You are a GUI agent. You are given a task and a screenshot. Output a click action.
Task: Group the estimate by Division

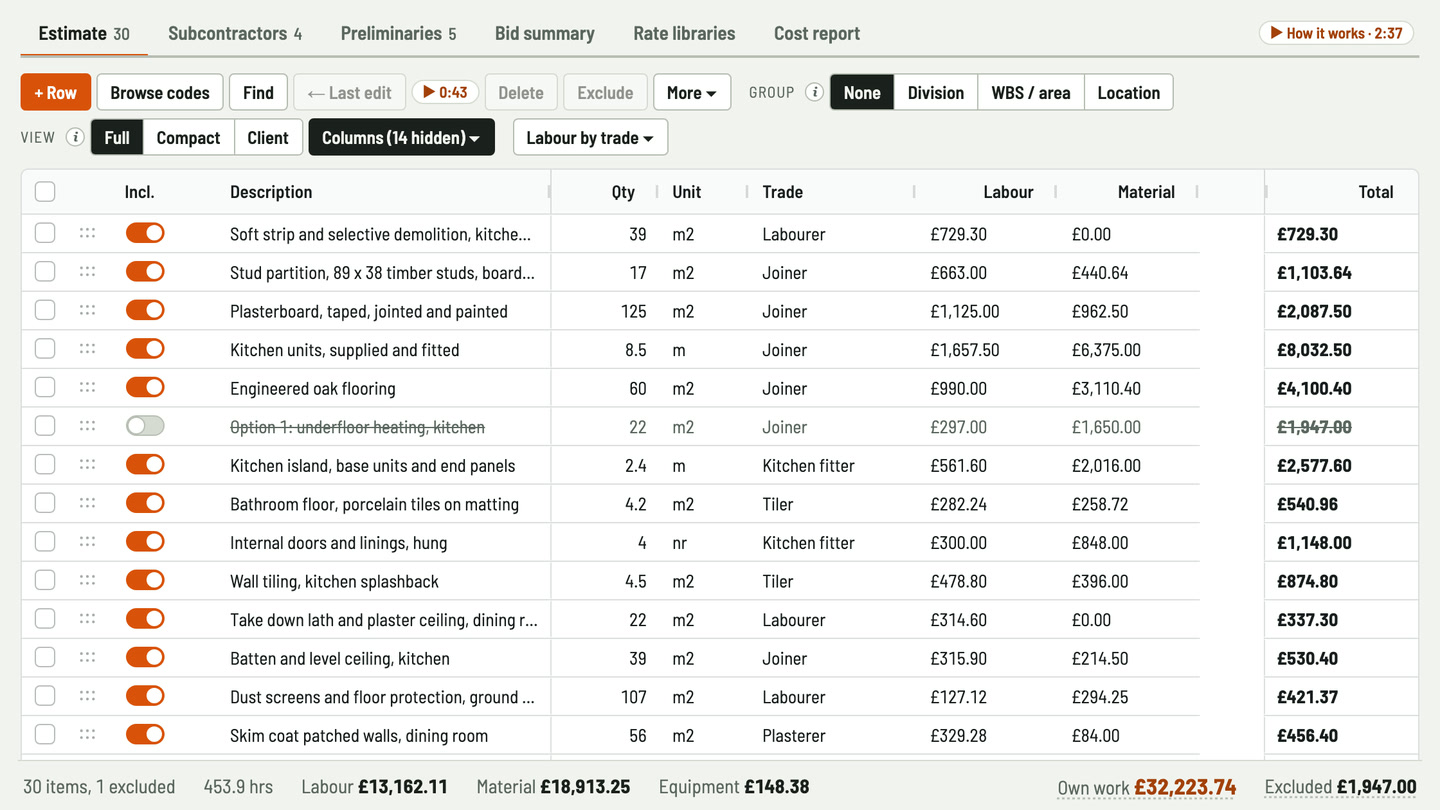936,92
